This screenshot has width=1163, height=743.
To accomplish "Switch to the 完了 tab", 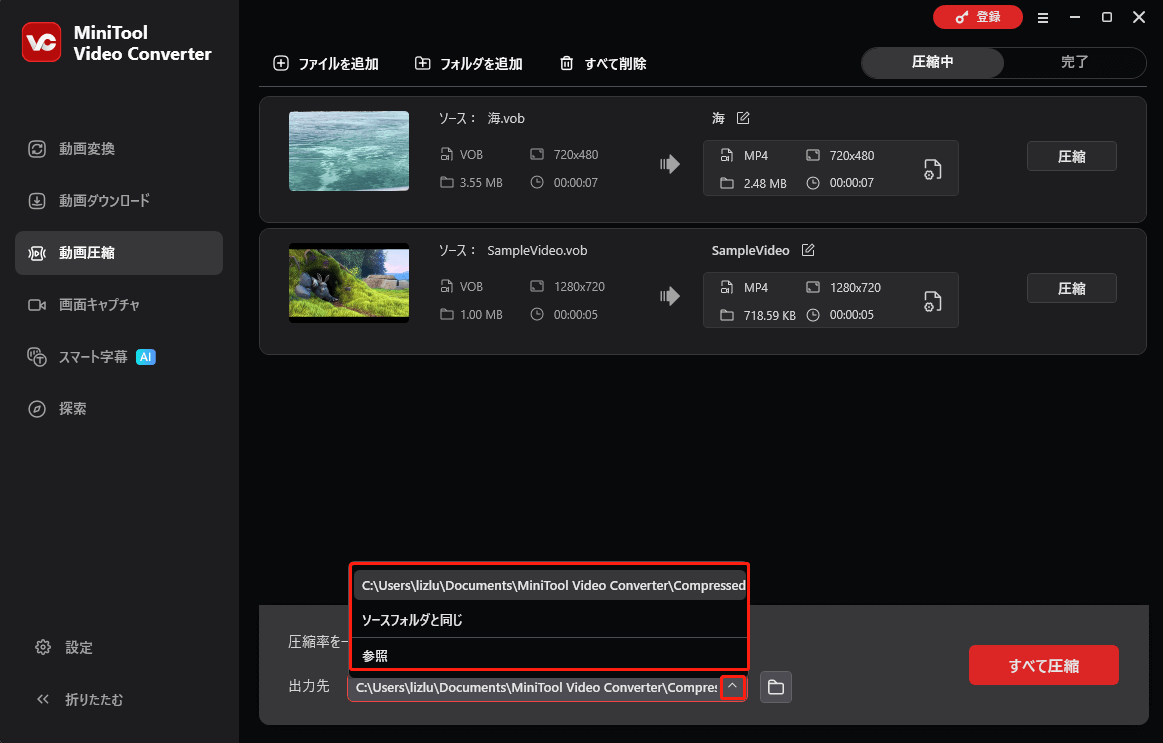I will click(1075, 62).
